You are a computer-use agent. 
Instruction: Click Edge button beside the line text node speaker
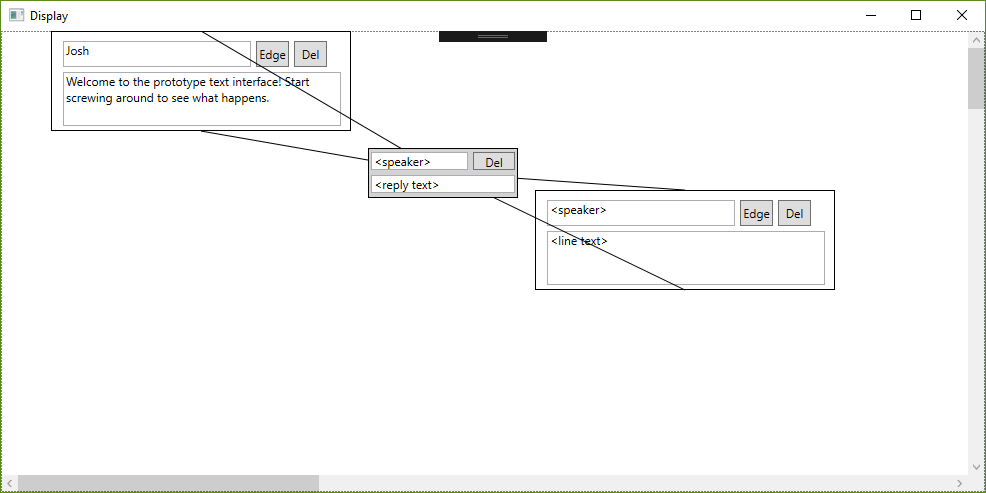point(756,213)
